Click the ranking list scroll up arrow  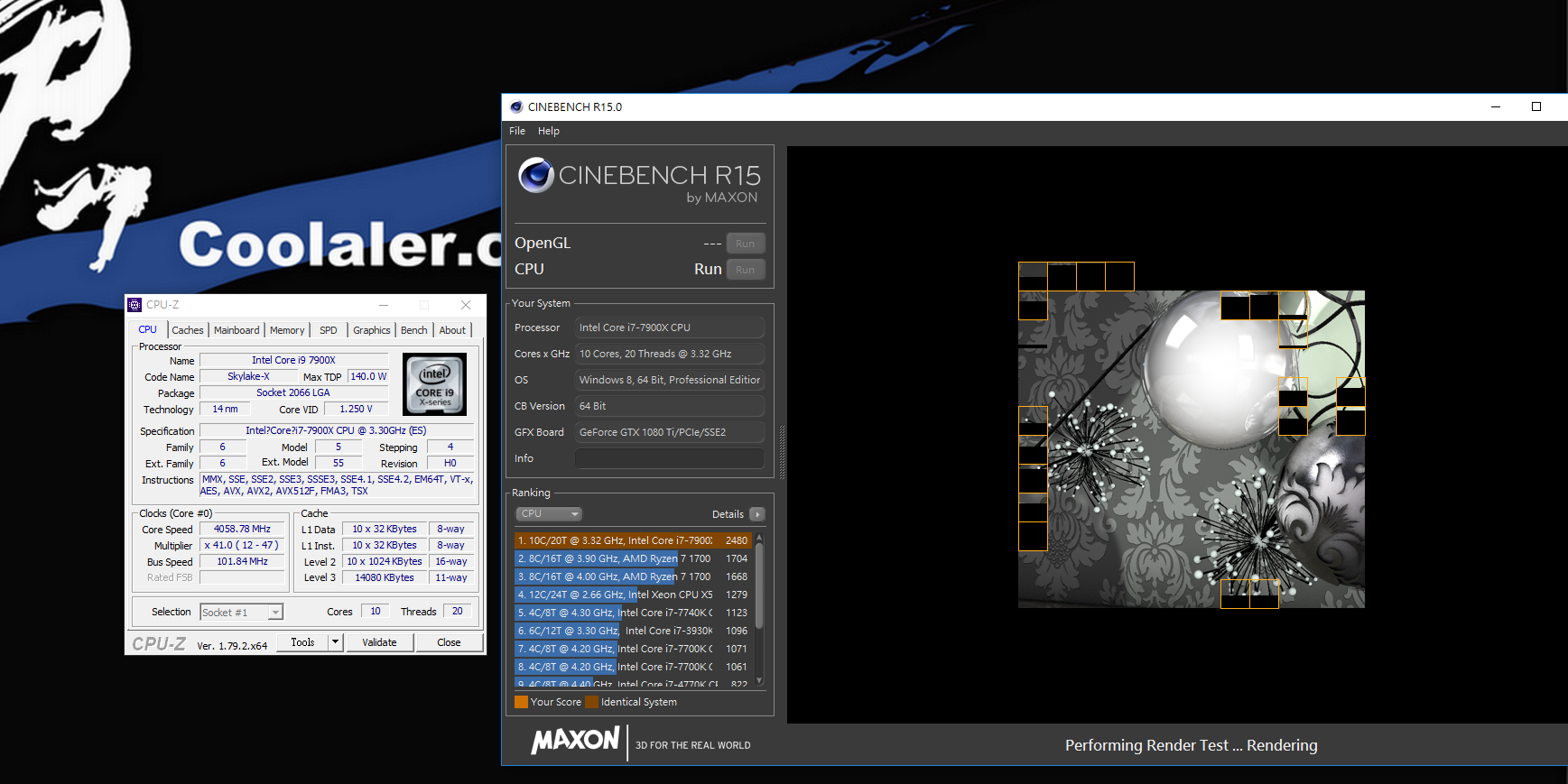point(759,538)
